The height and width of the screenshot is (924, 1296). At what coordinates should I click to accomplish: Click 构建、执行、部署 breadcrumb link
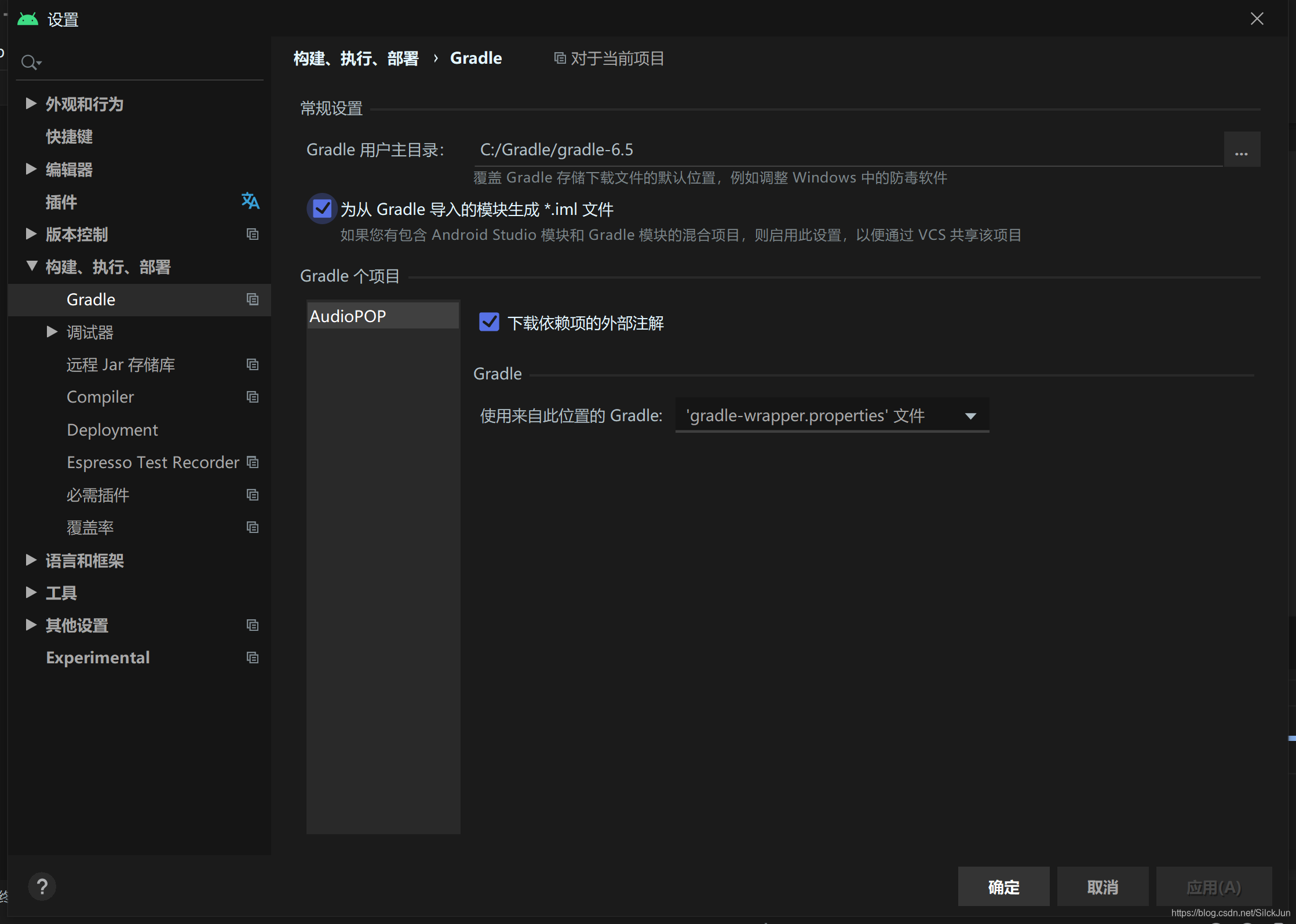coord(356,59)
